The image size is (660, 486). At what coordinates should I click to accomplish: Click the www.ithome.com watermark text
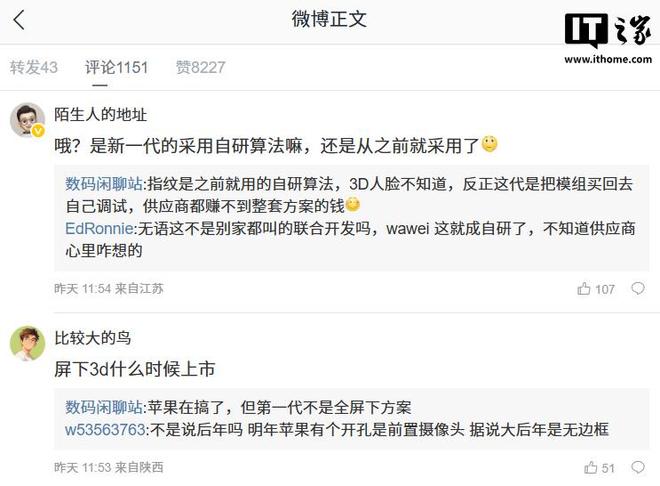pos(608,59)
